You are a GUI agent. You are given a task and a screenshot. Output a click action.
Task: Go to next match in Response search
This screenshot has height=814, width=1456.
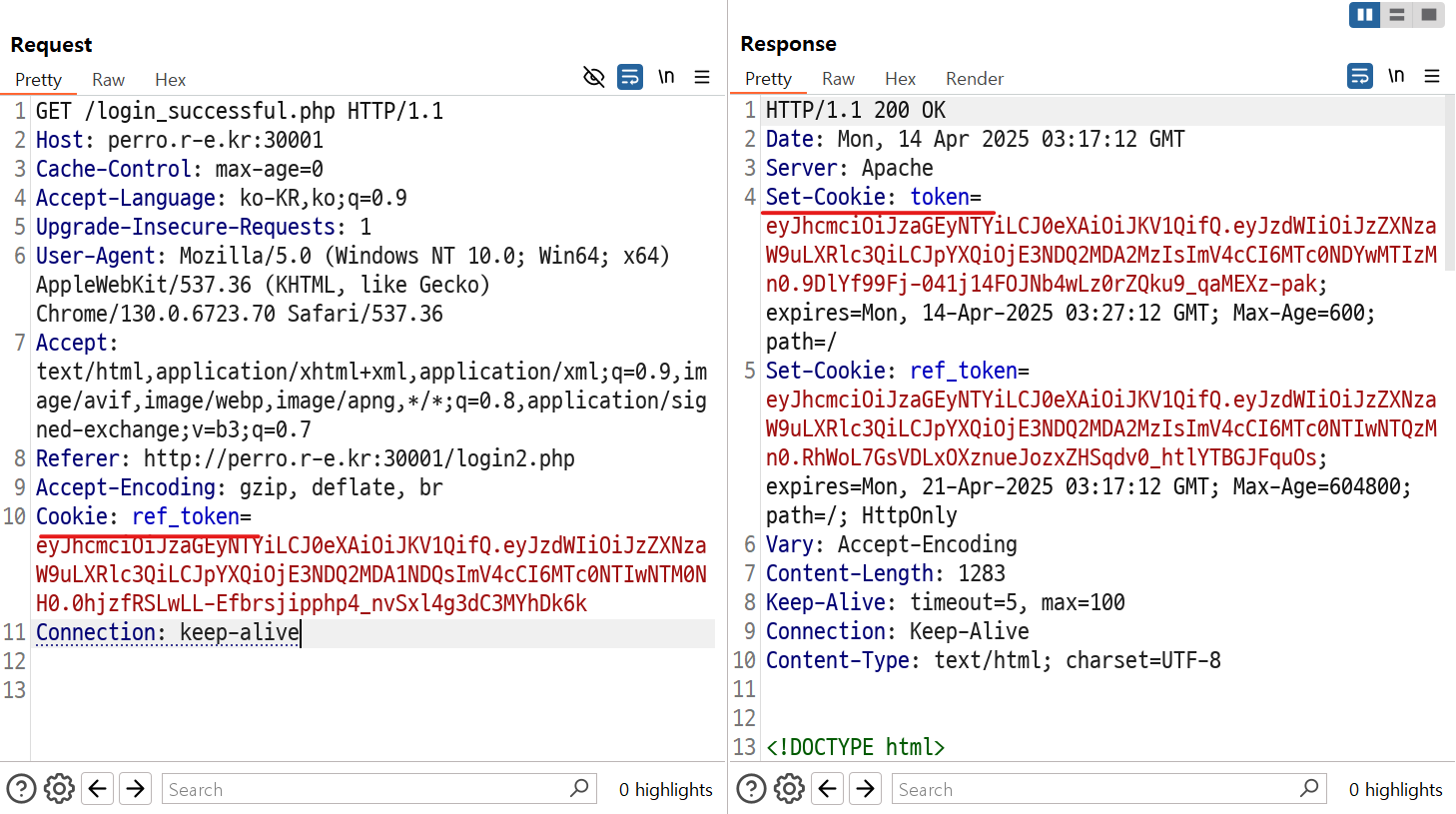(x=865, y=789)
